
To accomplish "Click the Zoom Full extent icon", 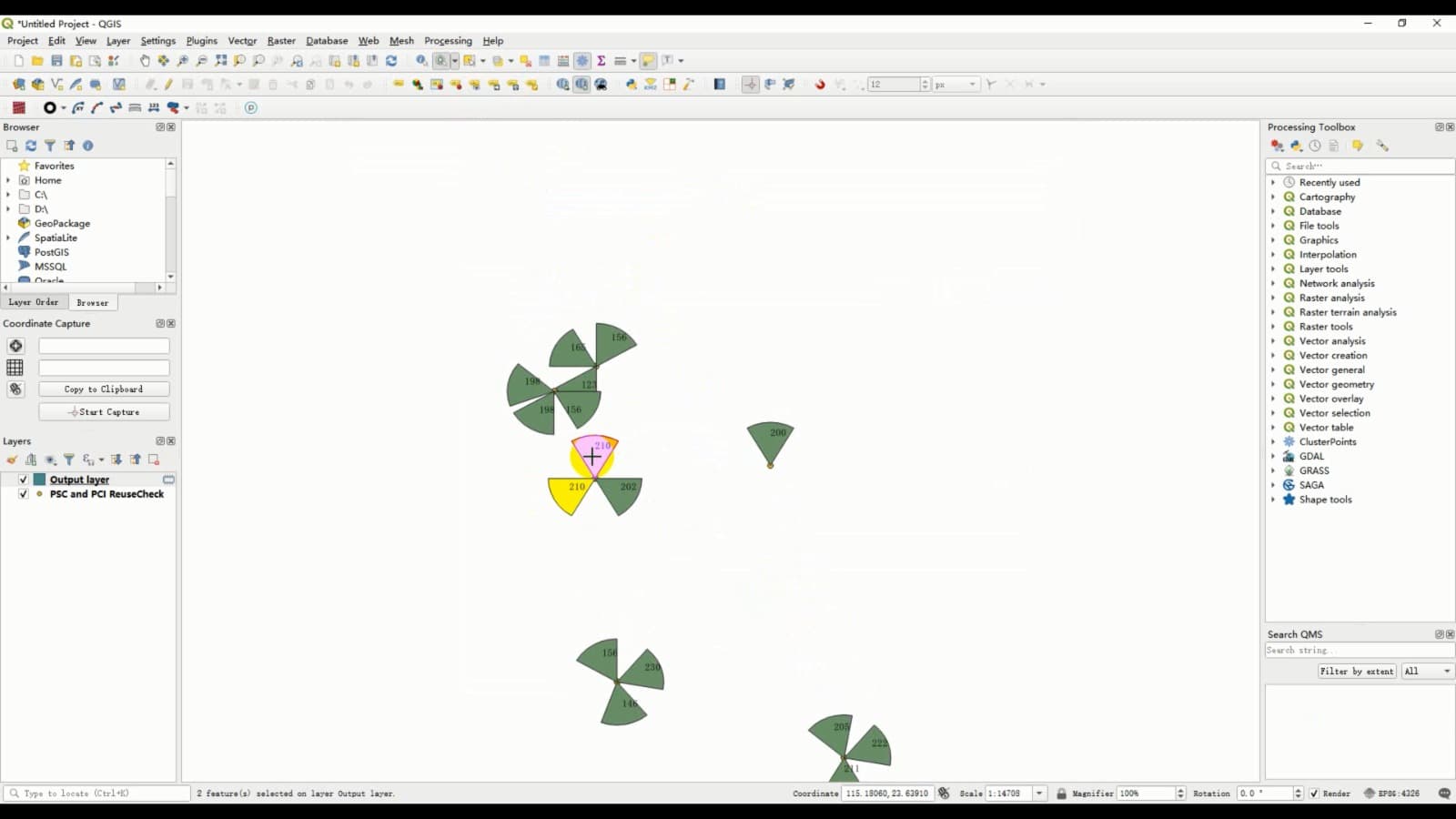I will [x=221, y=61].
